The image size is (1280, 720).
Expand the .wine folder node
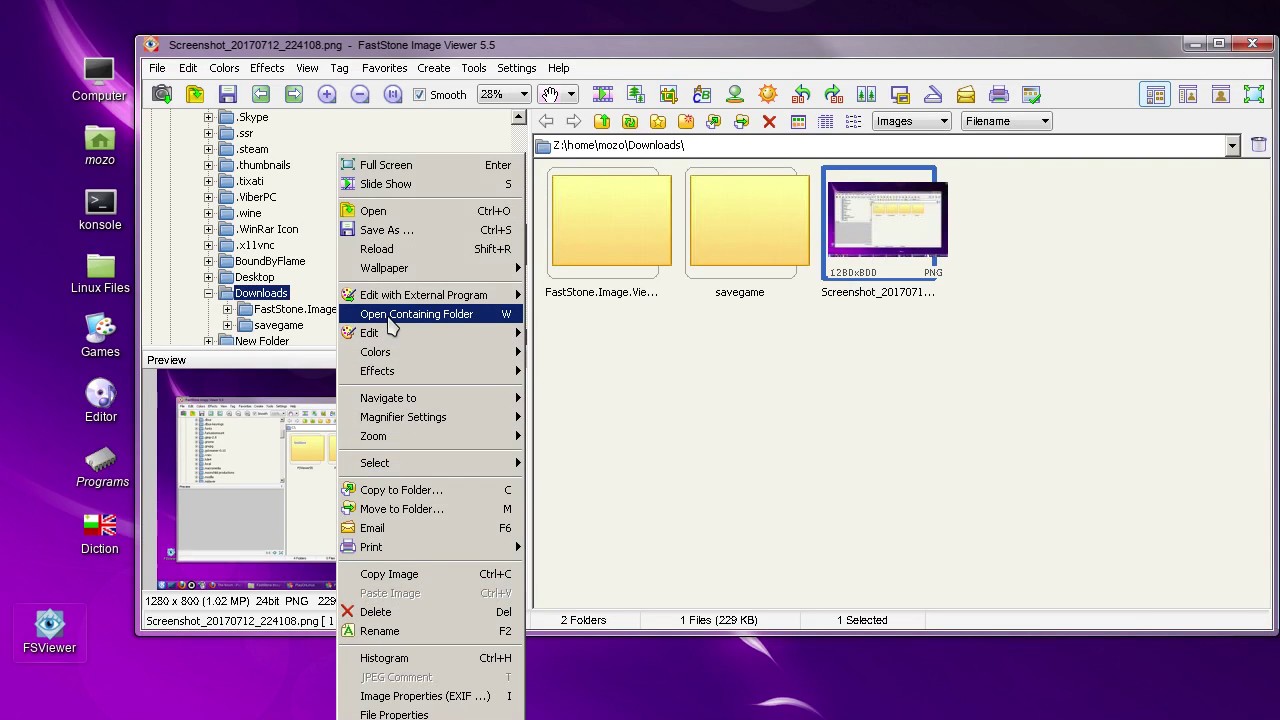(208, 213)
